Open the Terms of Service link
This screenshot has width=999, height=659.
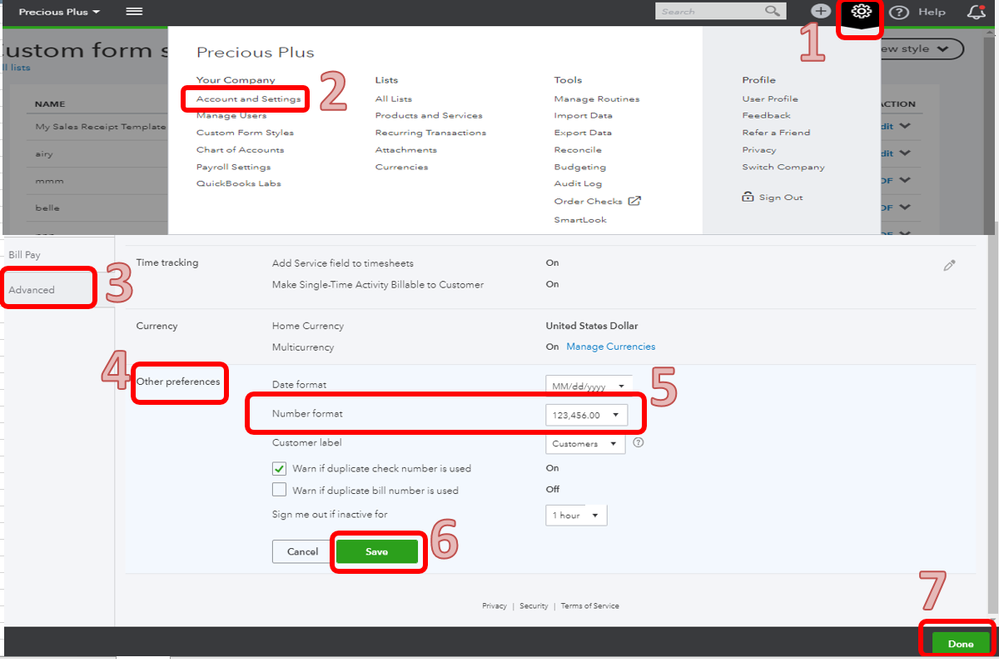(590, 606)
